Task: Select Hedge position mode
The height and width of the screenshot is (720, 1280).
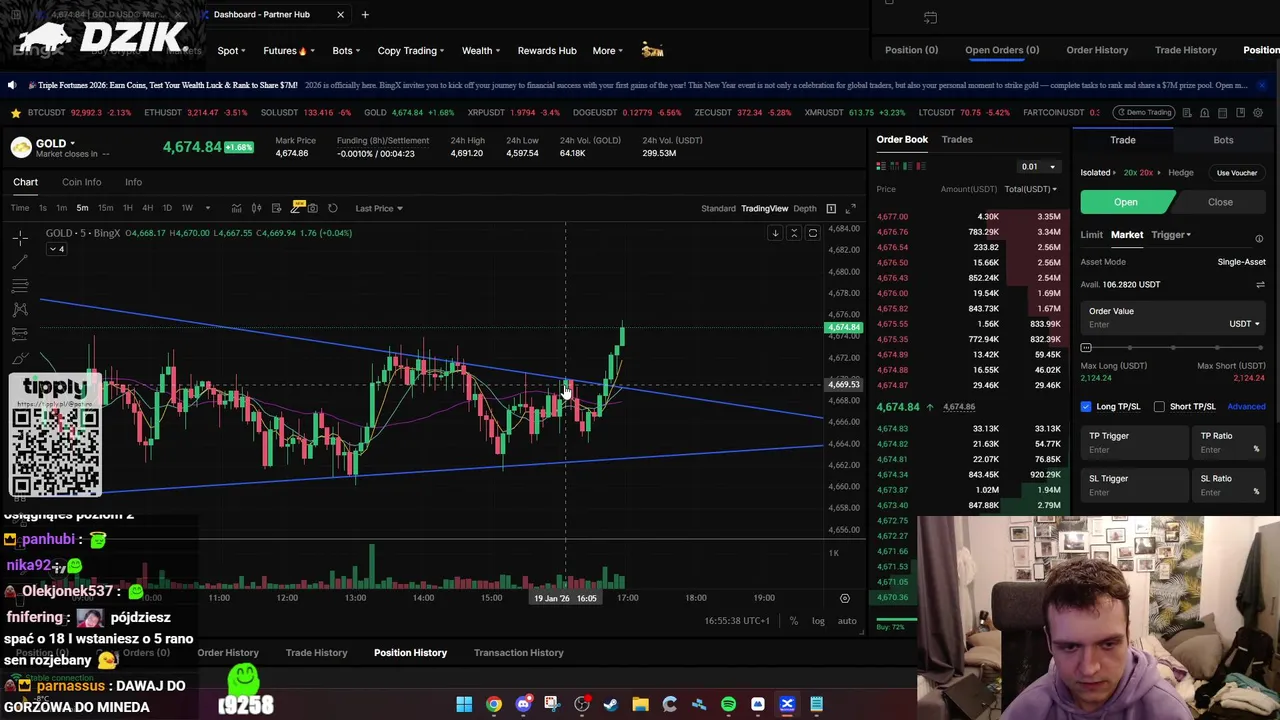Action: (1180, 173)
